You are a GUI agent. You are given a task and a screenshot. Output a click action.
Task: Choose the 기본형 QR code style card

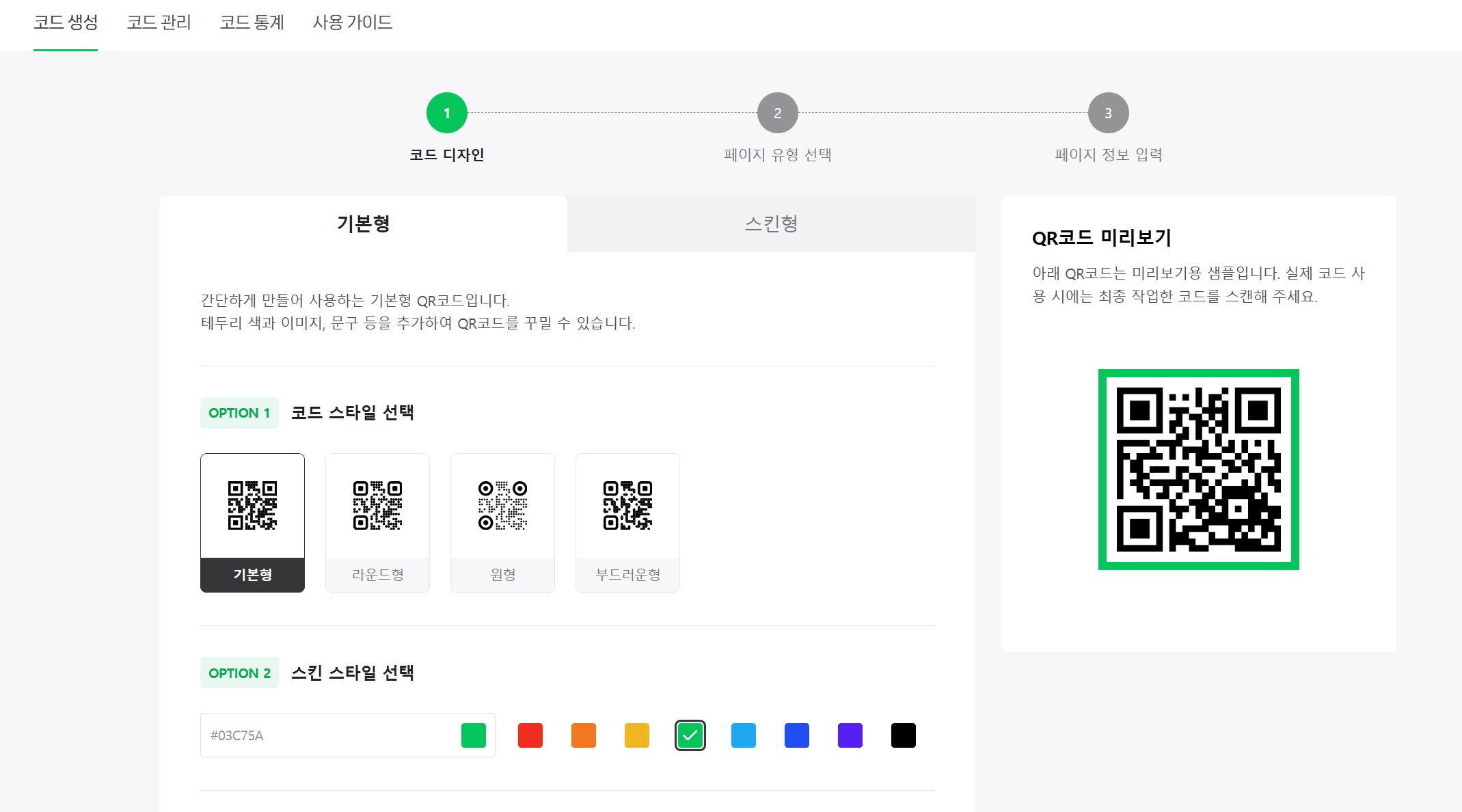click(252, 523)
